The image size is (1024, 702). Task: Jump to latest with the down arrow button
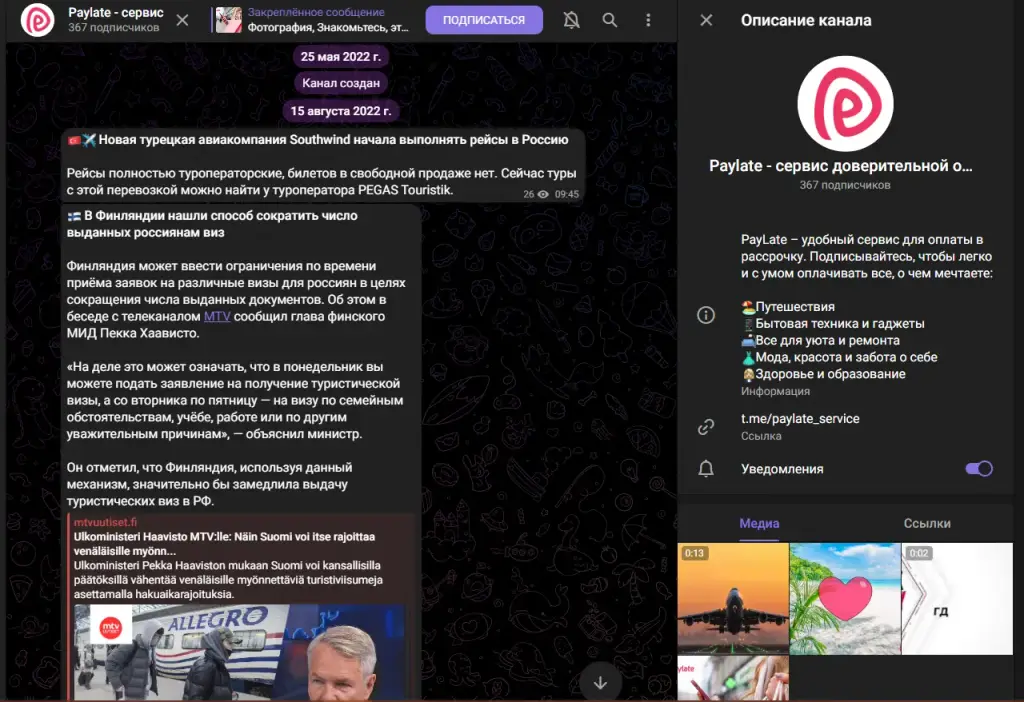tap(600, 682)
